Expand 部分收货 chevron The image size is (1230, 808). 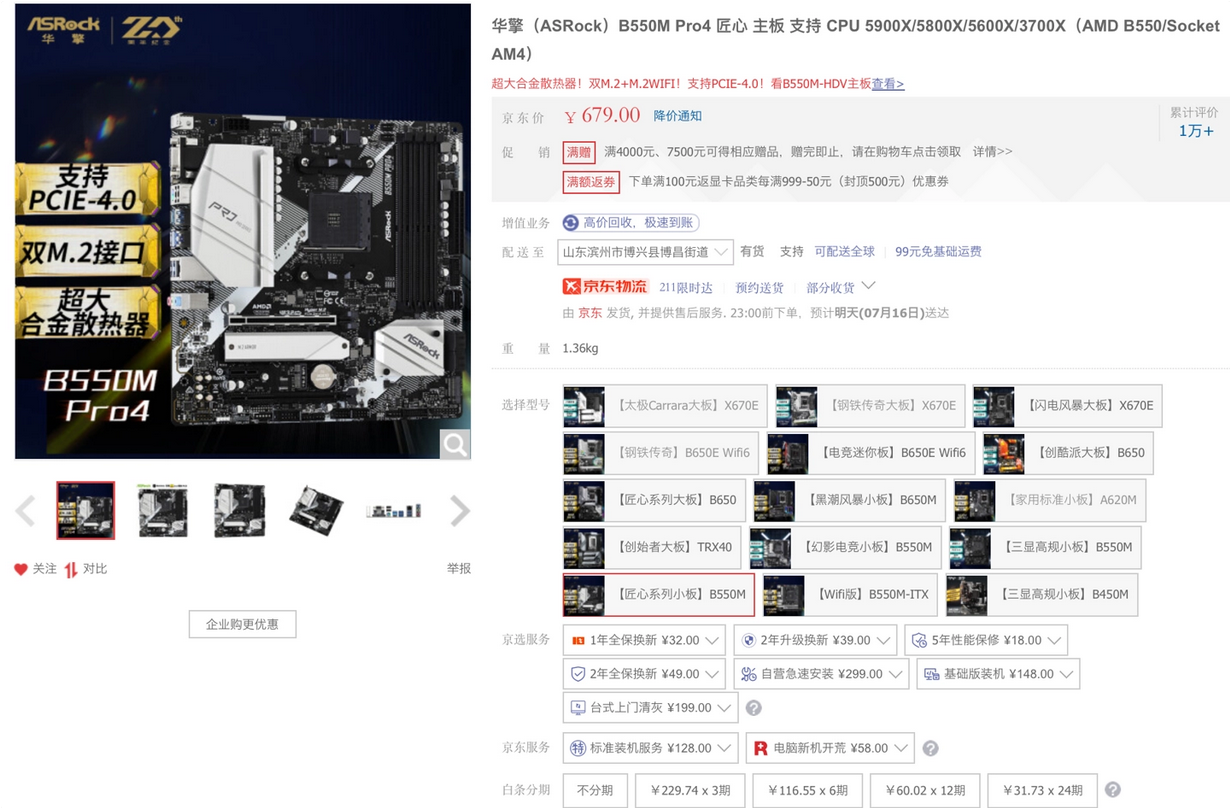[868, 287]
